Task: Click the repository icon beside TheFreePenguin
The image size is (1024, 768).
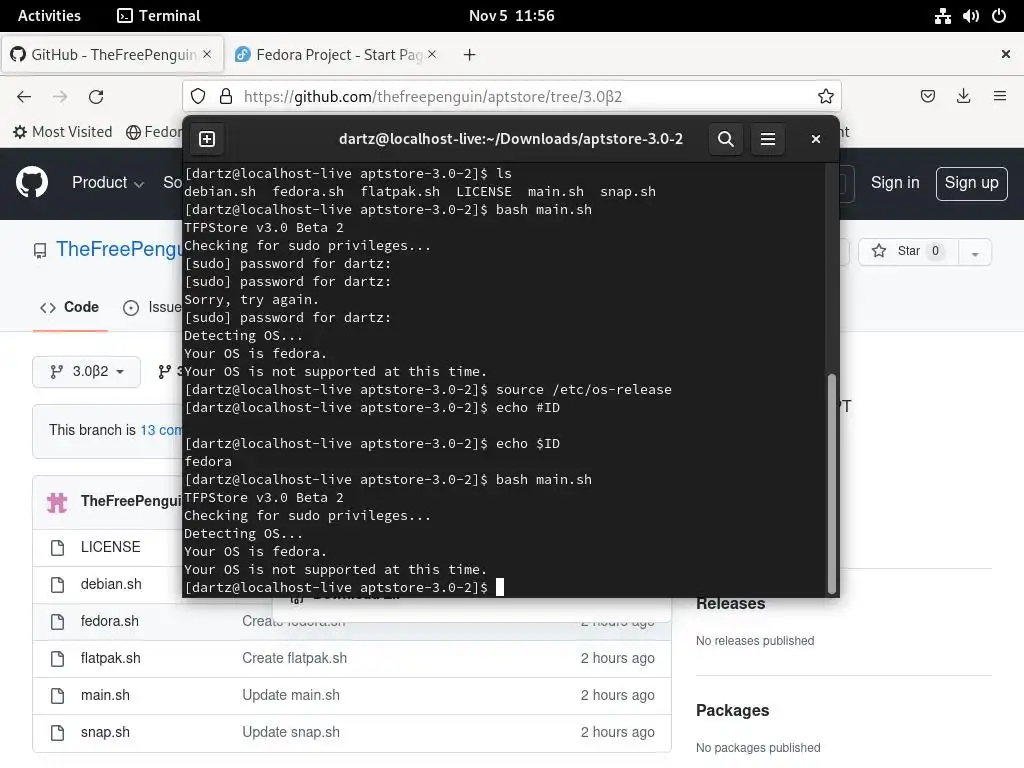Action: [x=40, y=251]
